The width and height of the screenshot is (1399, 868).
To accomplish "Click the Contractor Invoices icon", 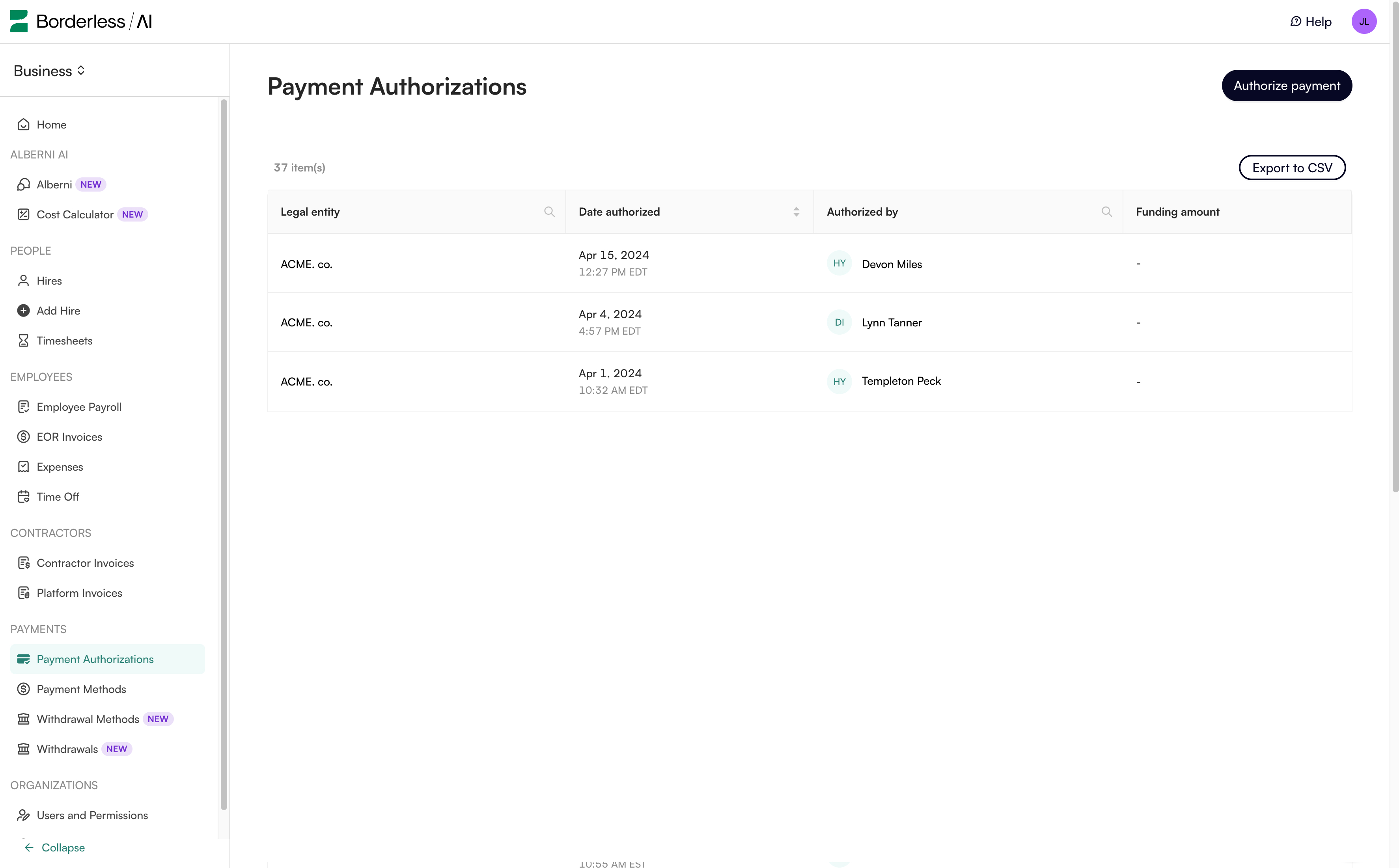I will click(x=24, y=563).
